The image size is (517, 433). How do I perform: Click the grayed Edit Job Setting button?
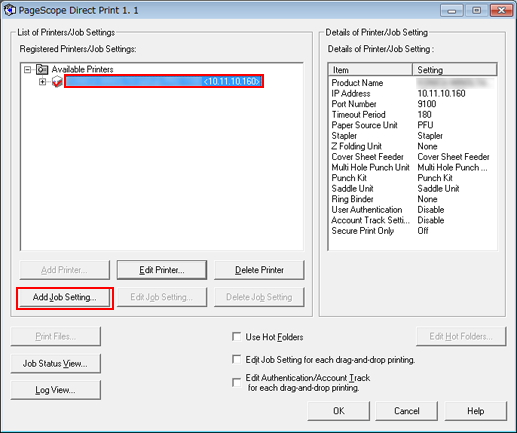(162, 297)
